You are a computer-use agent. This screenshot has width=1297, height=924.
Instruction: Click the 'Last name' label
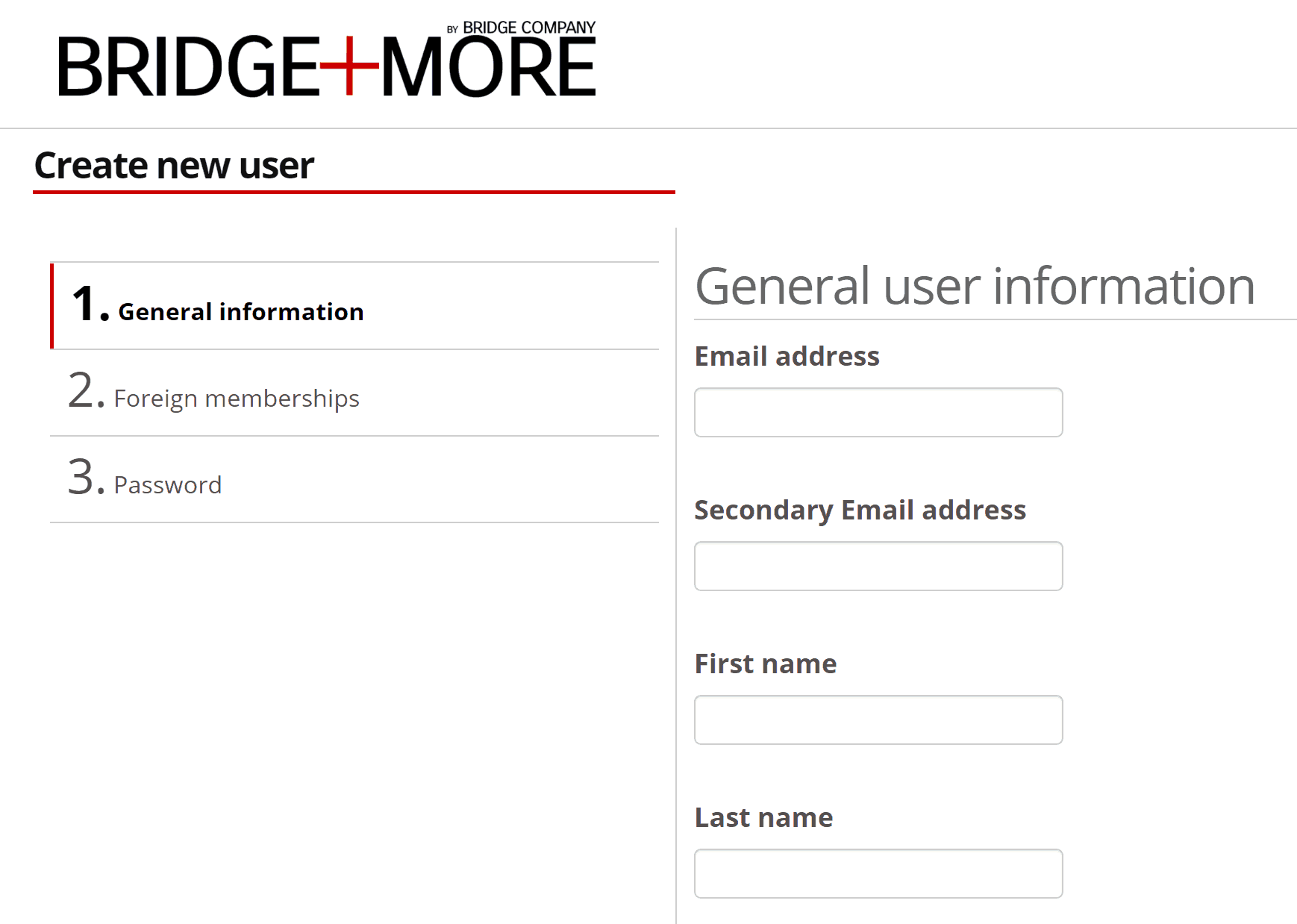(x=763, y=817)
